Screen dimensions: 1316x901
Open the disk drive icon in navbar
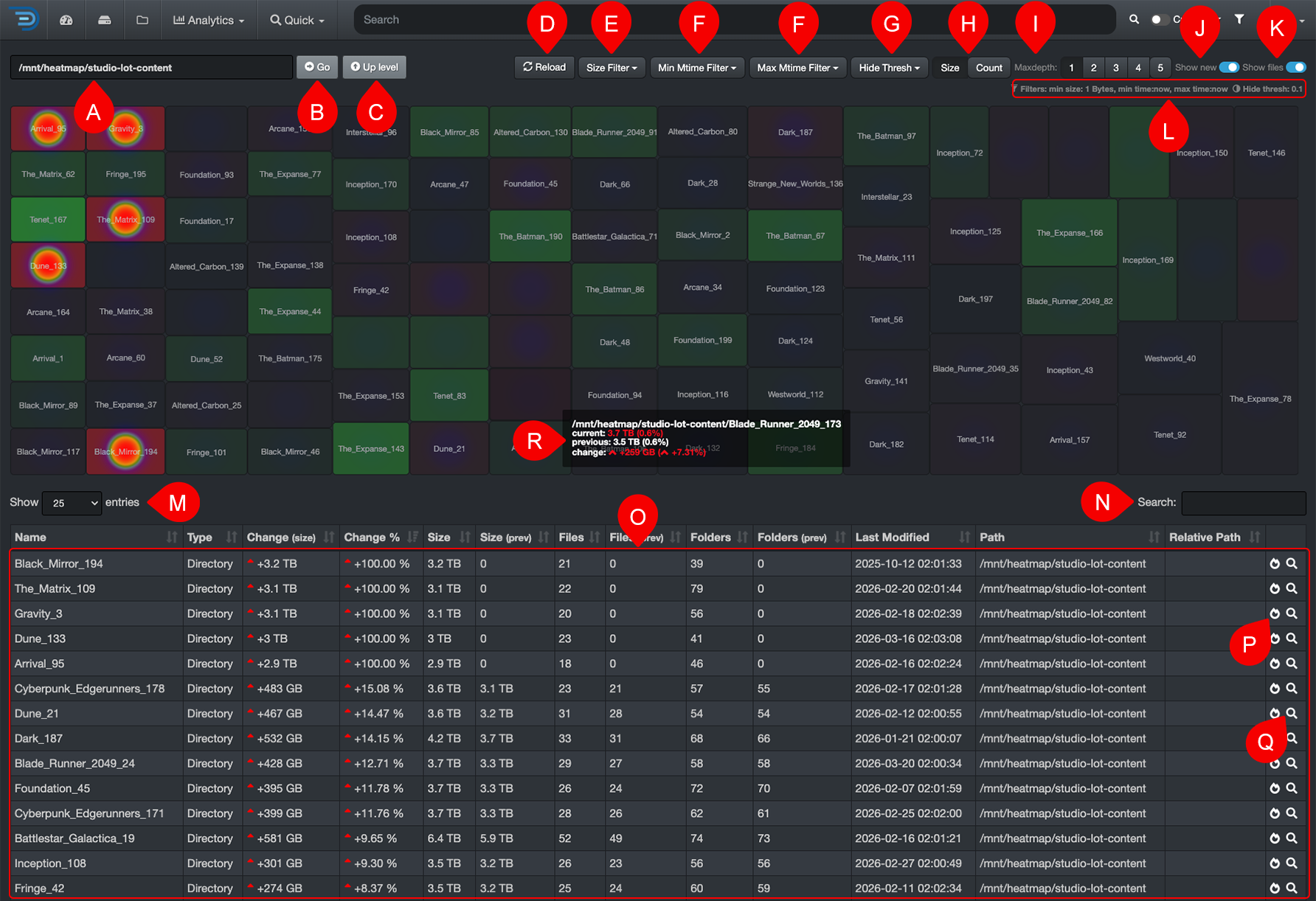pyautogui.click(x=104, y=20)
